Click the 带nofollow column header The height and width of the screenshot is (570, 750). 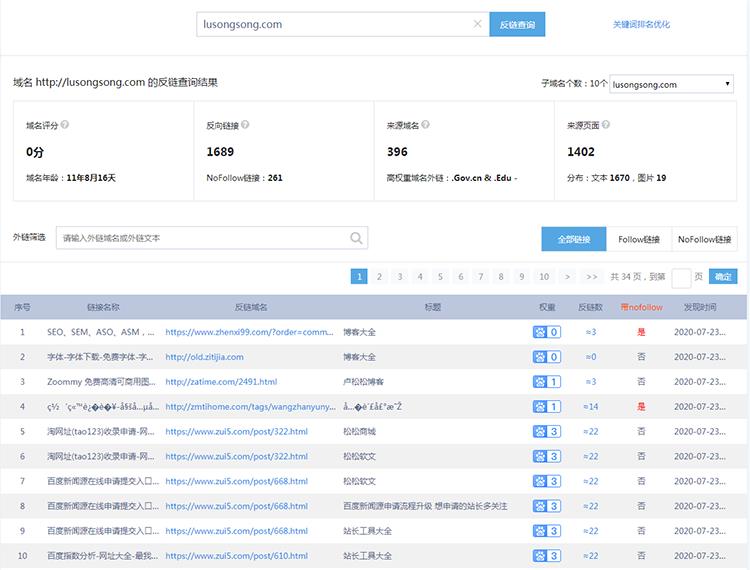tap(641, 307)
